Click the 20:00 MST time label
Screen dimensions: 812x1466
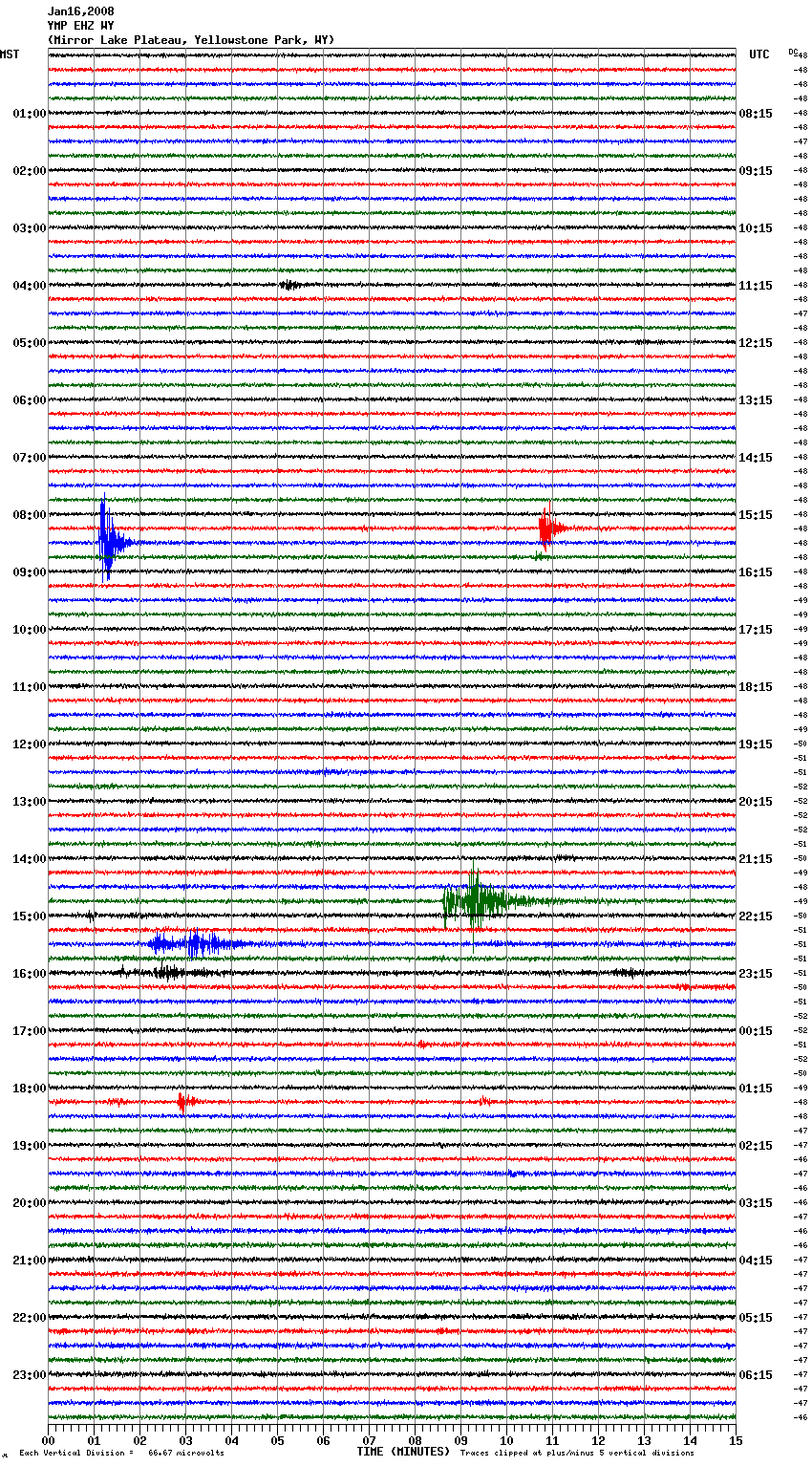point(29,1203)
